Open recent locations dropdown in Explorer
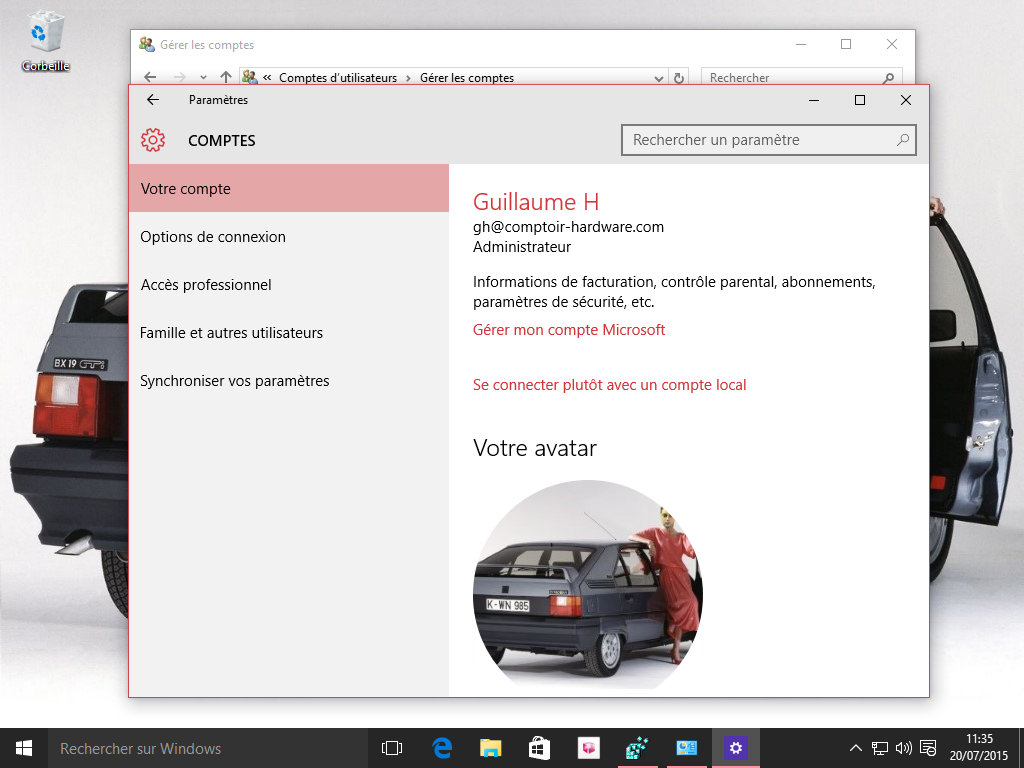 pyautogui.click(x=203, y=78)
